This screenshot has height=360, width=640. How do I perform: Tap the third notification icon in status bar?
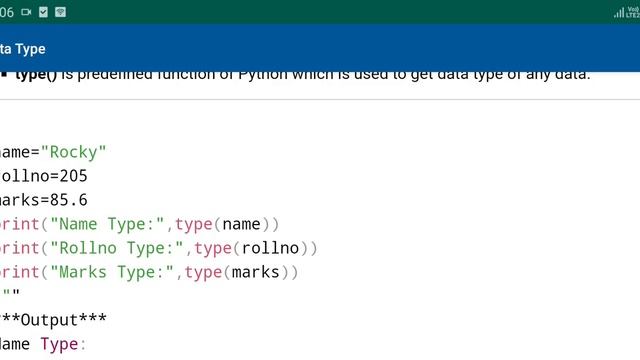(x=60, y=12)
